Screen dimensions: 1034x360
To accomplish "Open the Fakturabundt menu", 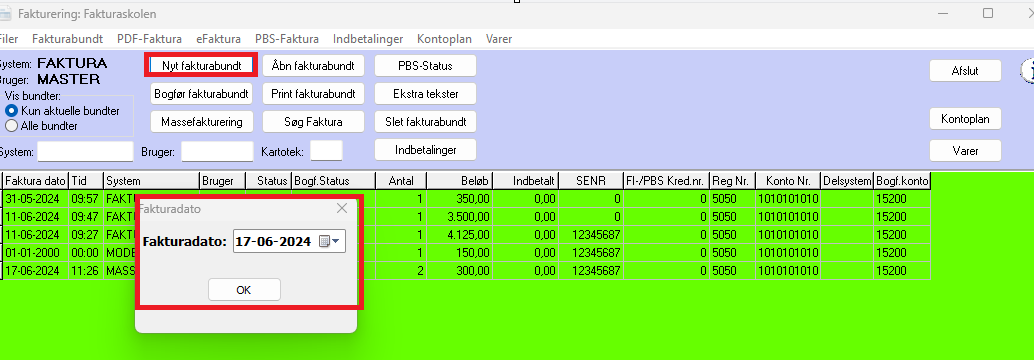I will pyautogui.click(x=67, y=39).
